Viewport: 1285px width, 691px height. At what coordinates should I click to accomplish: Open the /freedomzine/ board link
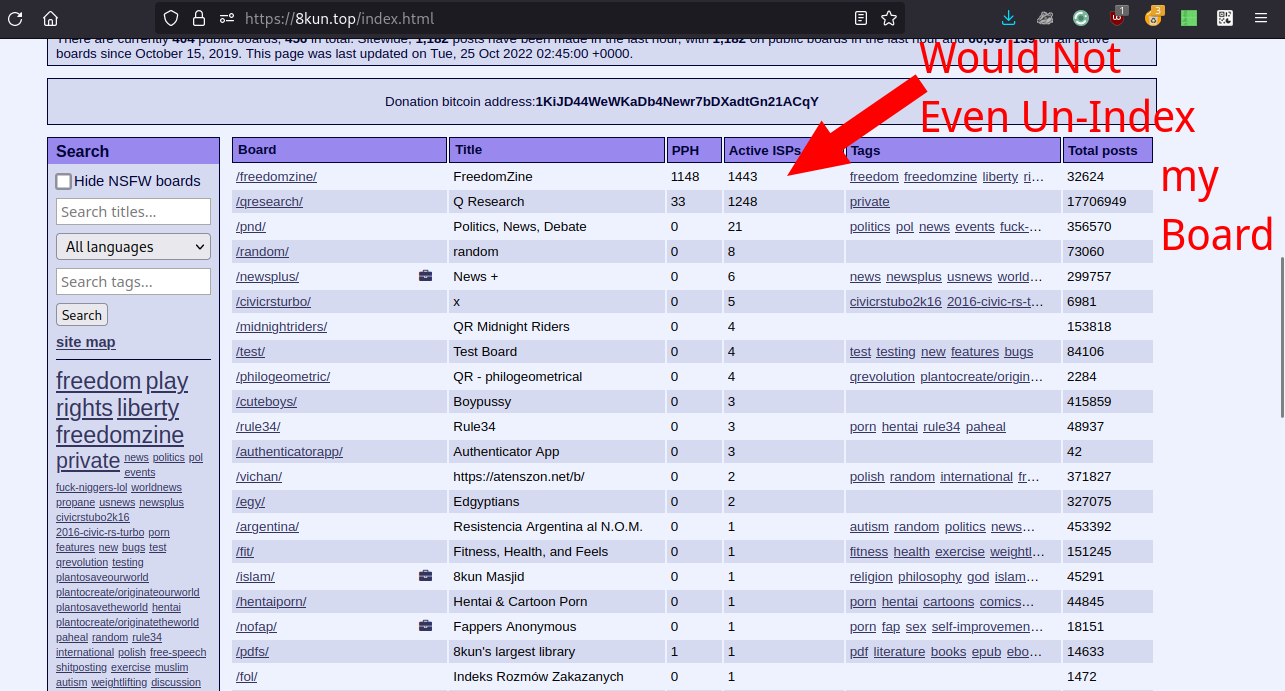click(x=276, y=177)
